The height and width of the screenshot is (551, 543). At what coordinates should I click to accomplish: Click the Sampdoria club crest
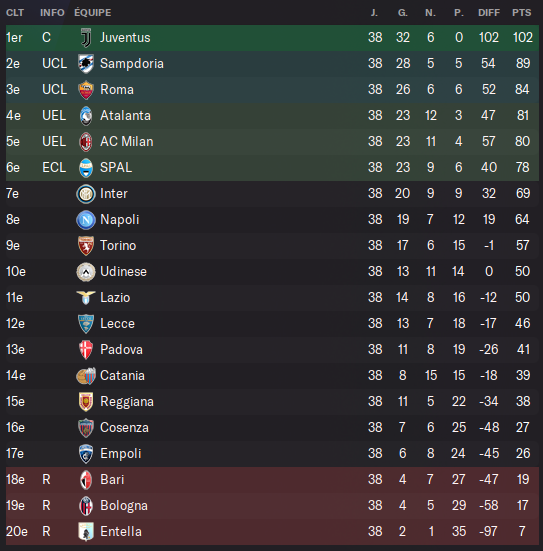[86, 64]
